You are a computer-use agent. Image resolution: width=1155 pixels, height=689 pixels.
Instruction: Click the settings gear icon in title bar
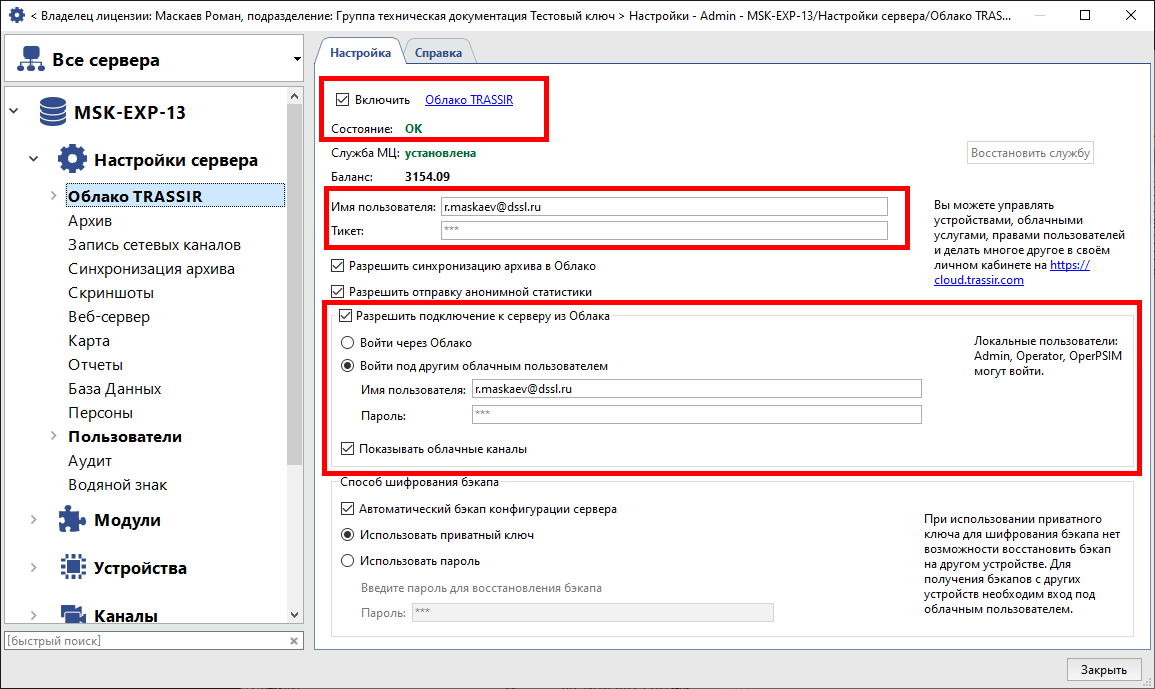click(x=16, y=15)
